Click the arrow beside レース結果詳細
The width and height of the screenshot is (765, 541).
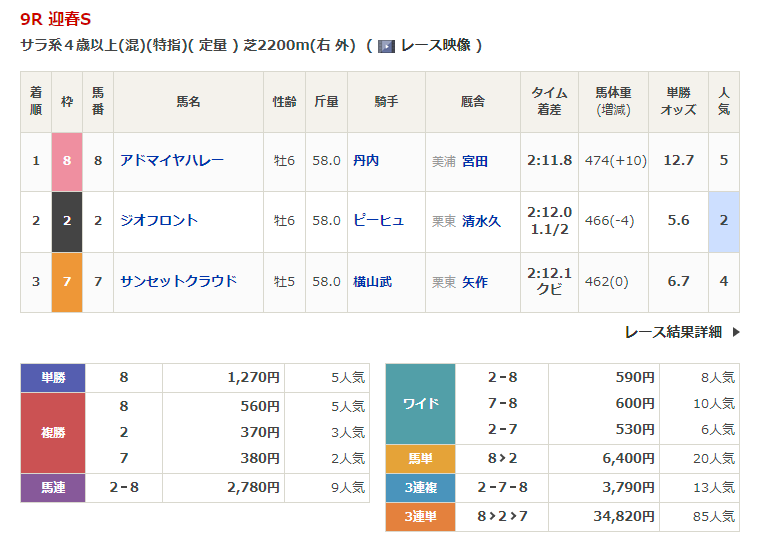coord(736,332)
